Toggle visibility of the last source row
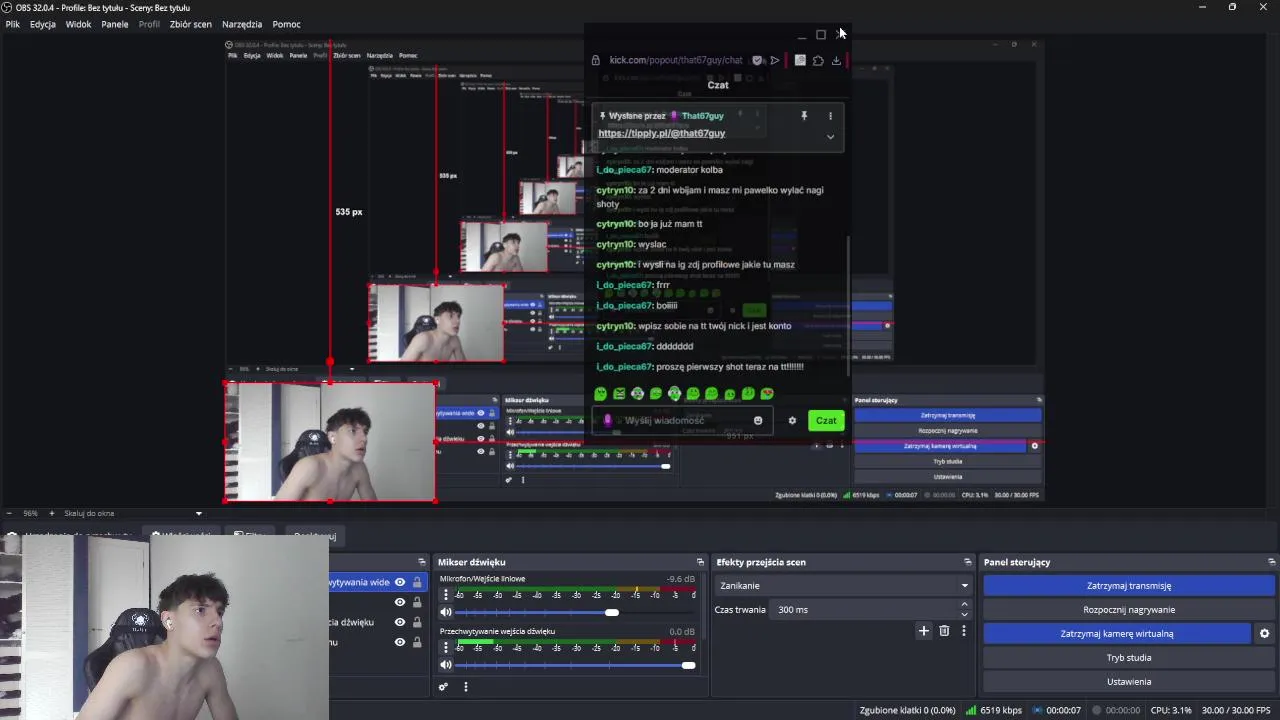1280x720 pixels. (400, 642)
